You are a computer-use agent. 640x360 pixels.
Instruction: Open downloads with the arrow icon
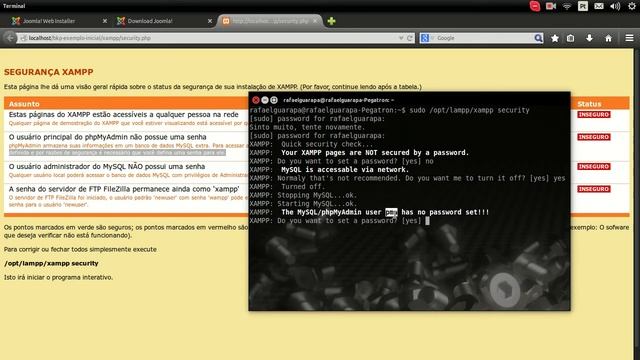[x=589, y=38]
